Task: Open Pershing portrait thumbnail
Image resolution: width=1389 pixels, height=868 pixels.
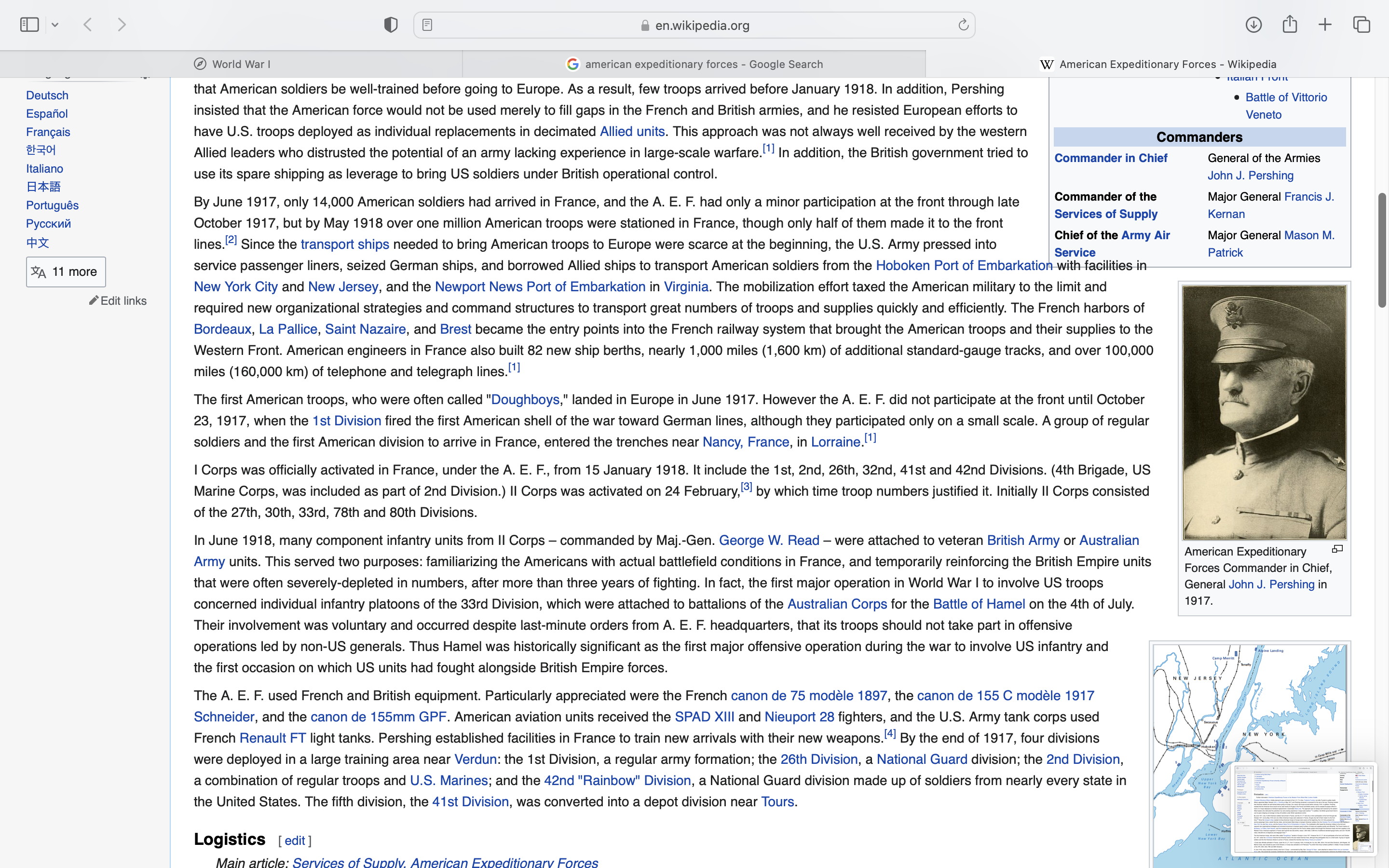Action: (x=1264, y=412)
